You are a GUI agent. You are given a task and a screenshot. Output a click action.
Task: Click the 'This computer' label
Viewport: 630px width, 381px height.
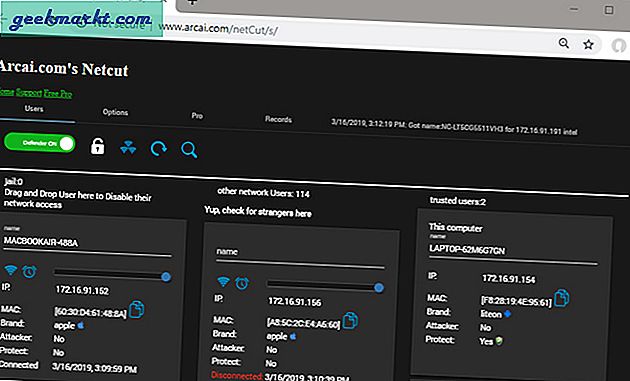click(455, 227)
